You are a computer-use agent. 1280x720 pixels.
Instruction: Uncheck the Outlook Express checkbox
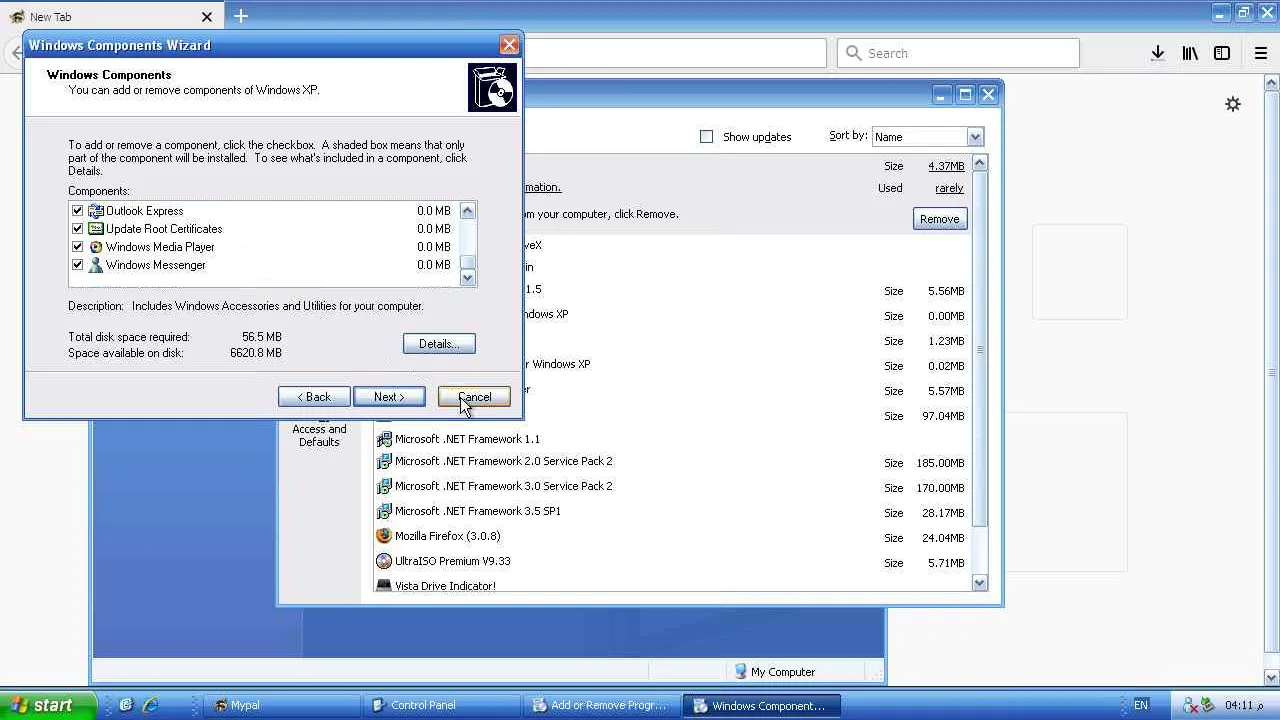tap(77, 211)
